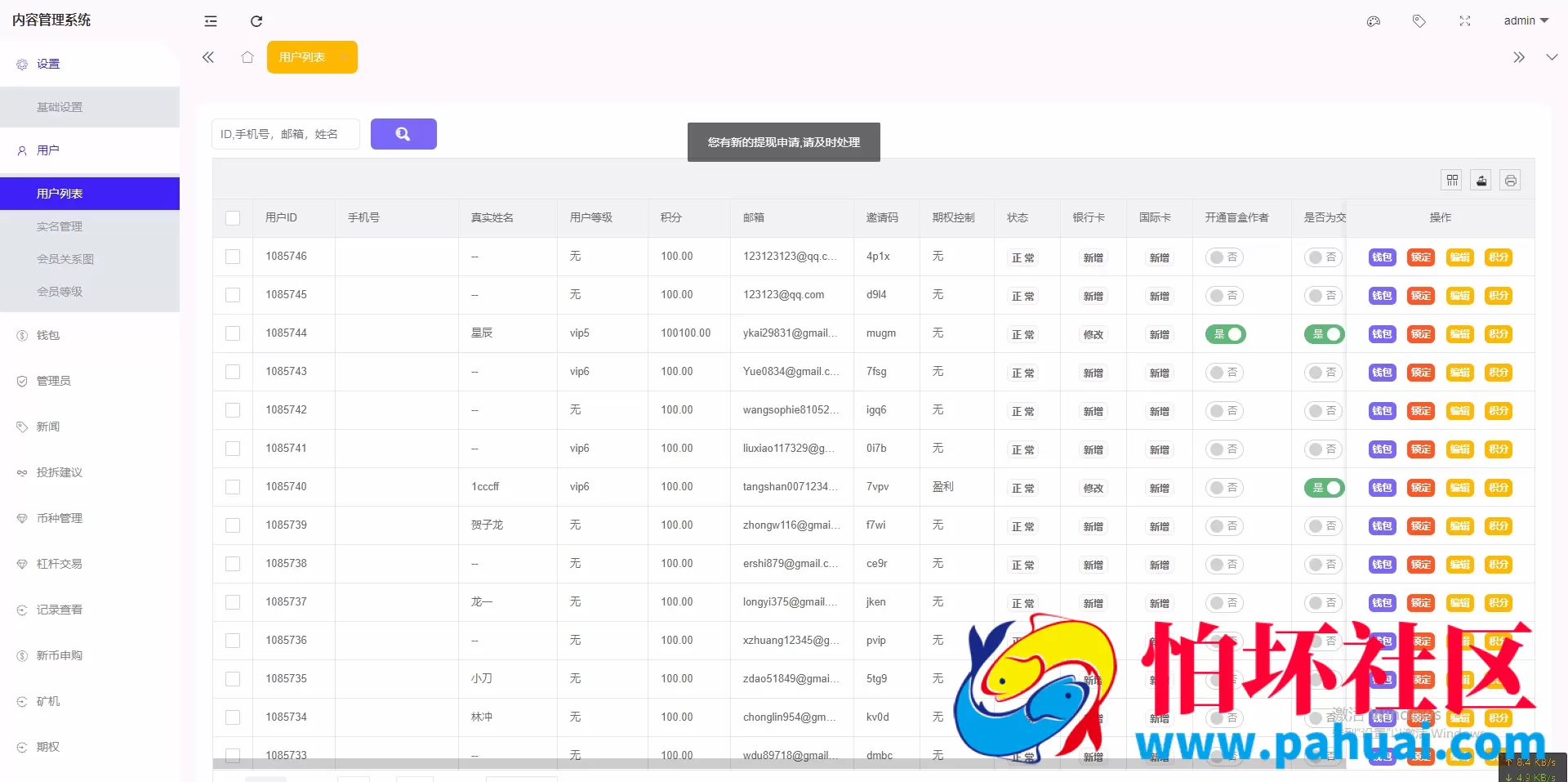Click the 积分 button for user 1085745

(x=1499, y=296)
